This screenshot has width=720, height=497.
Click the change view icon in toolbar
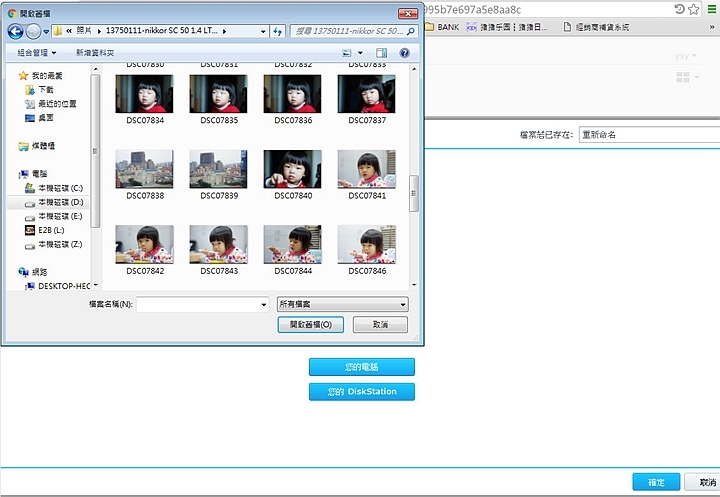point(347,52)
